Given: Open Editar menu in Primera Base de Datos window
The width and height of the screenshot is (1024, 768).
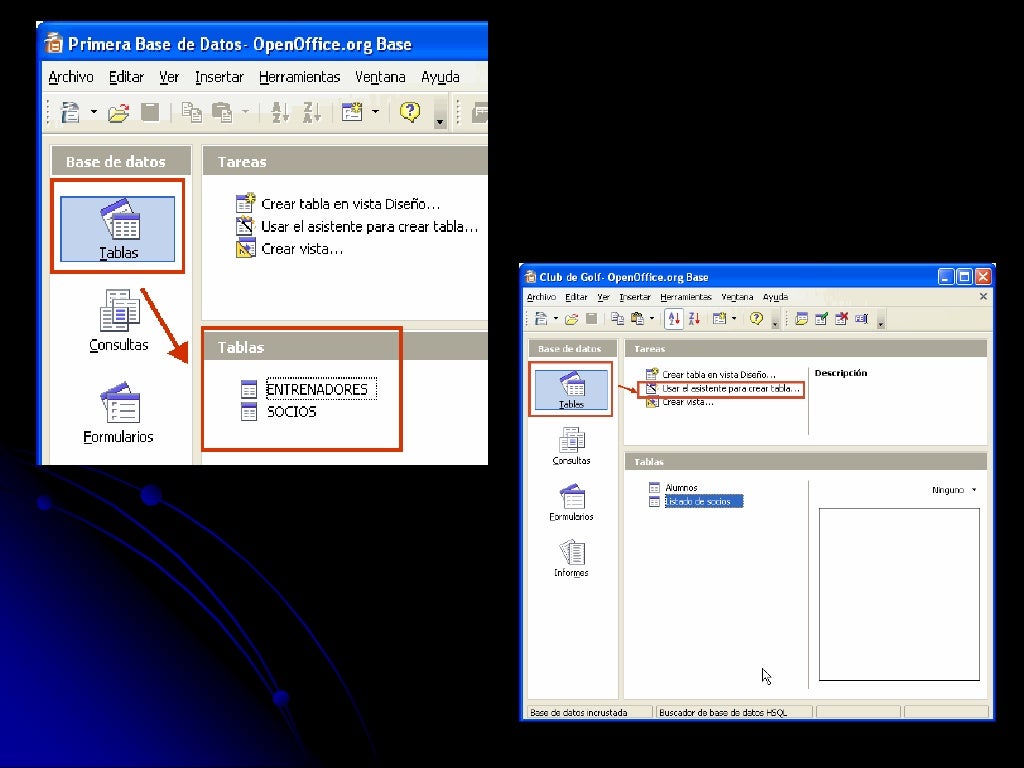Looking at the screenshot, I should pyautogui.click(x=126, y=77).
